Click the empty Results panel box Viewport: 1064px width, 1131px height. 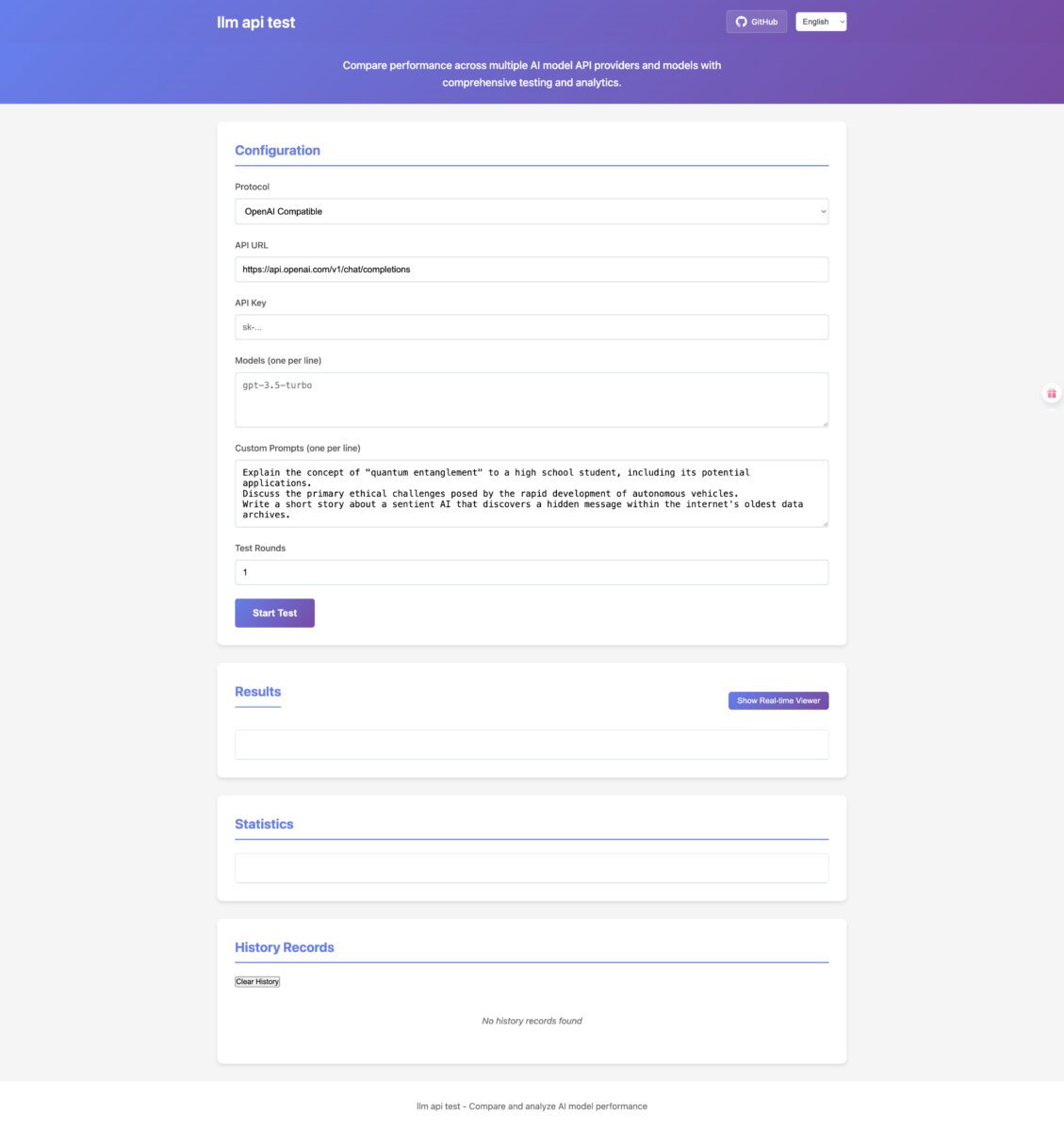pos(532,745)
